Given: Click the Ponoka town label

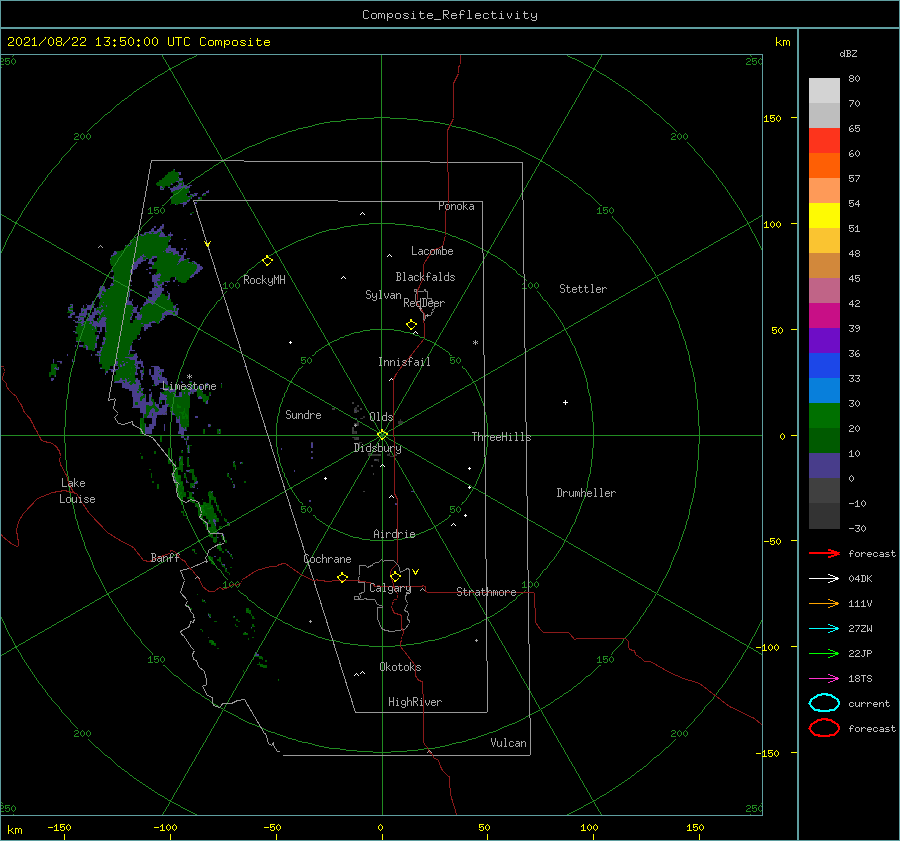Looking at the screenshot, I should coord(456,206).
